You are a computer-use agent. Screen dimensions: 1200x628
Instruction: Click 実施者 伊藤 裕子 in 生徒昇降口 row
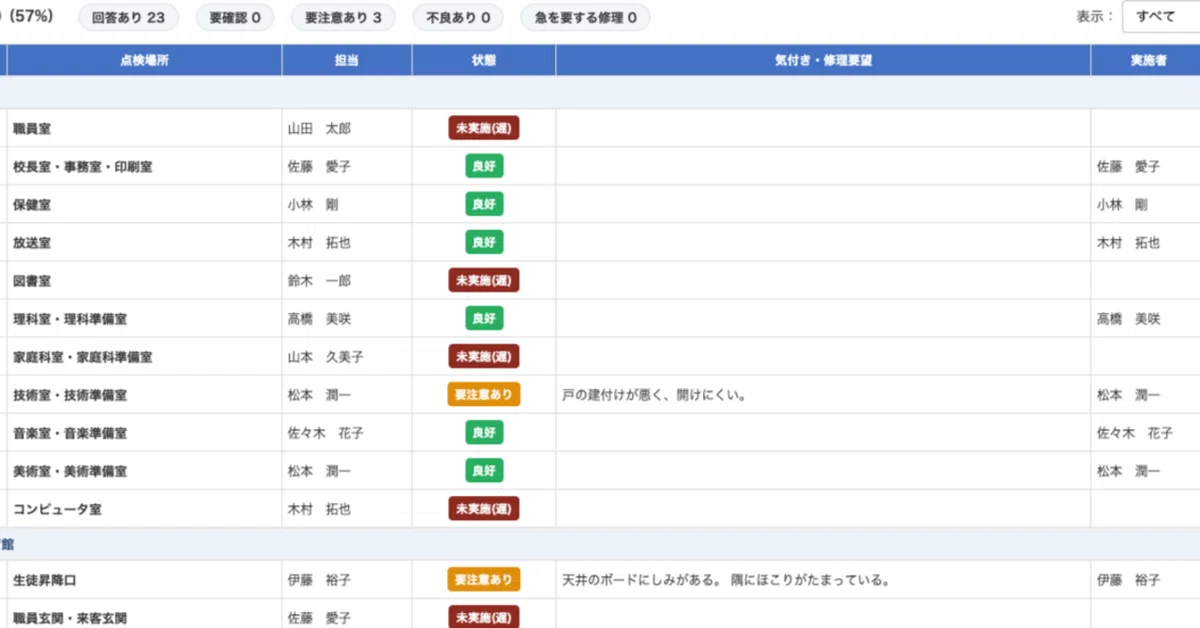(x=1129, y=580)
